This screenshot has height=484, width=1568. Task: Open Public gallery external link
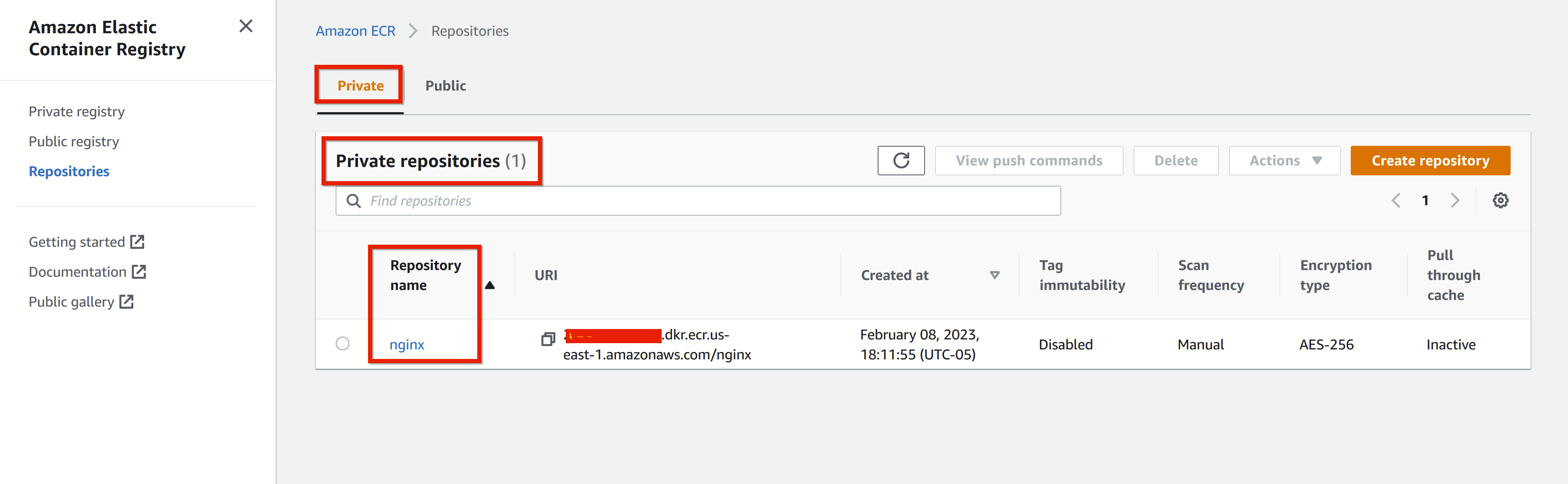click(x=81, y=301)
